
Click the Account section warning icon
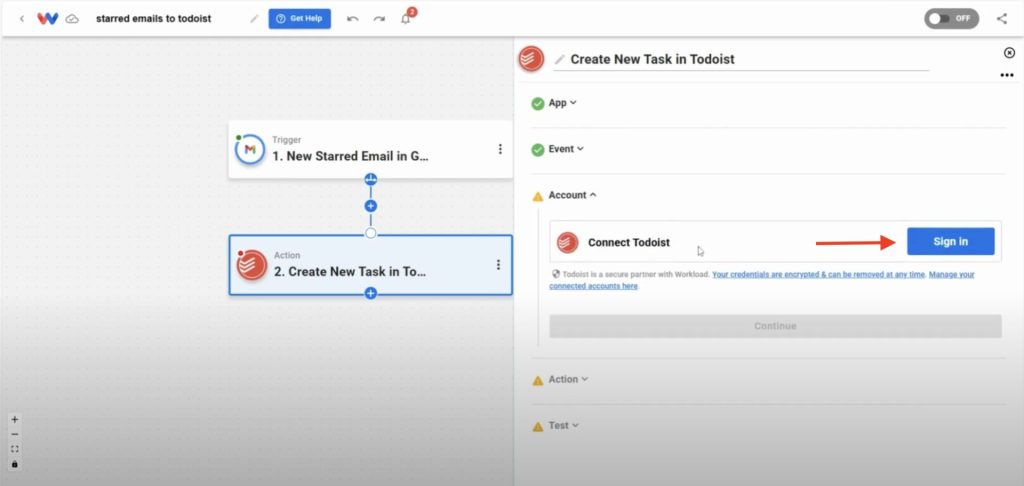tap(537, 196)
